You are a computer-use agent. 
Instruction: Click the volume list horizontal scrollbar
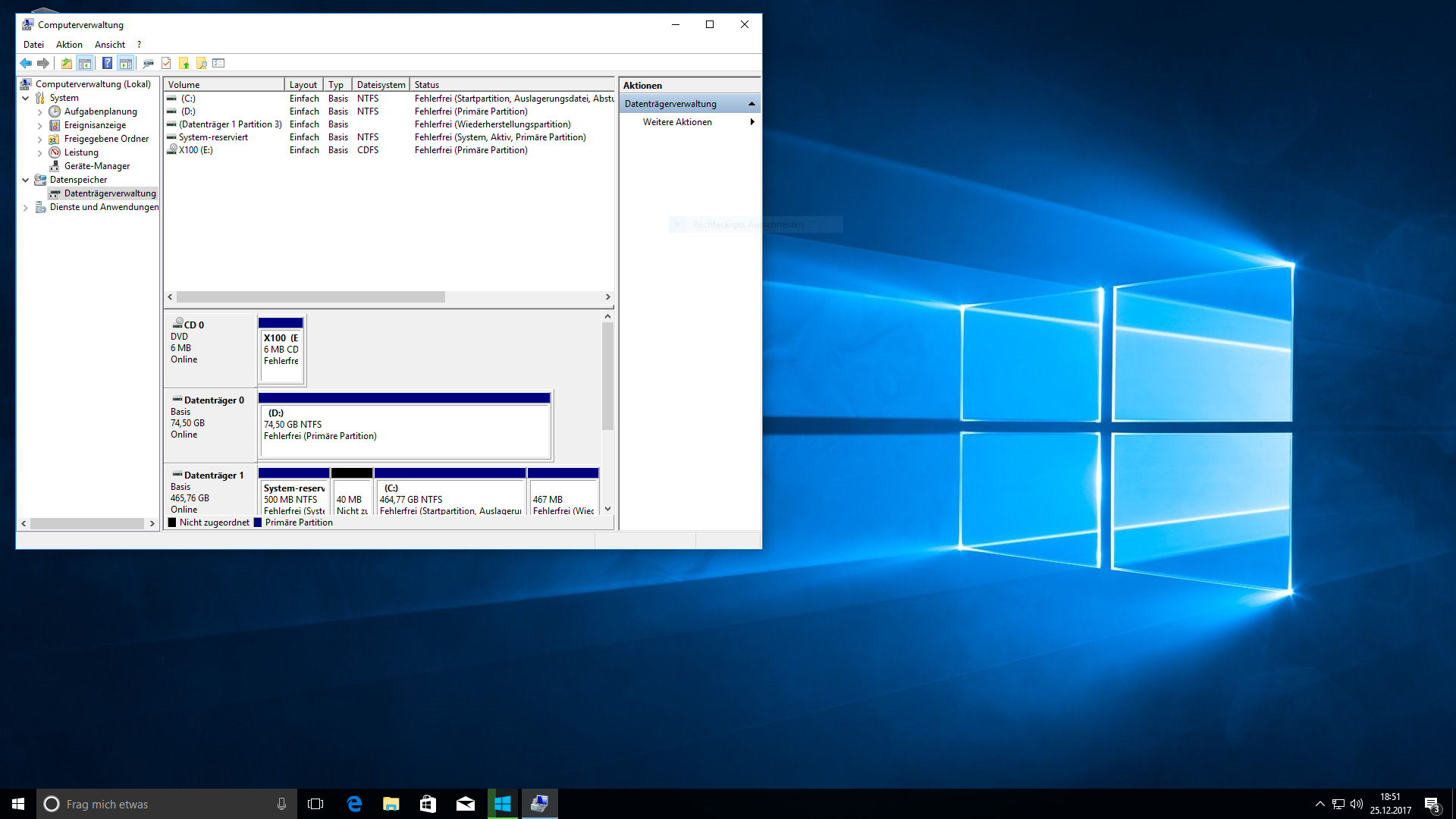pos(311,297)
